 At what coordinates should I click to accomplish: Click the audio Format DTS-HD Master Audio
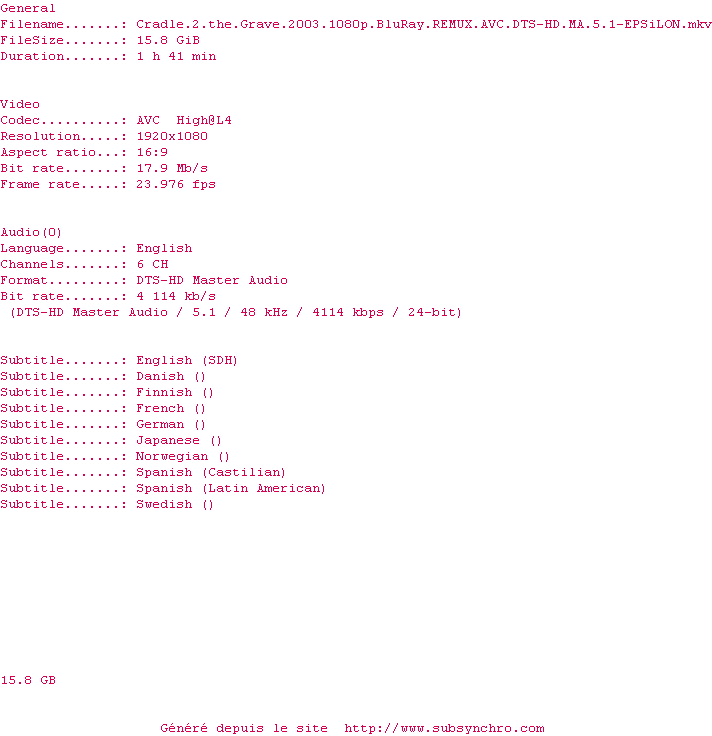(x=212, y=280)
